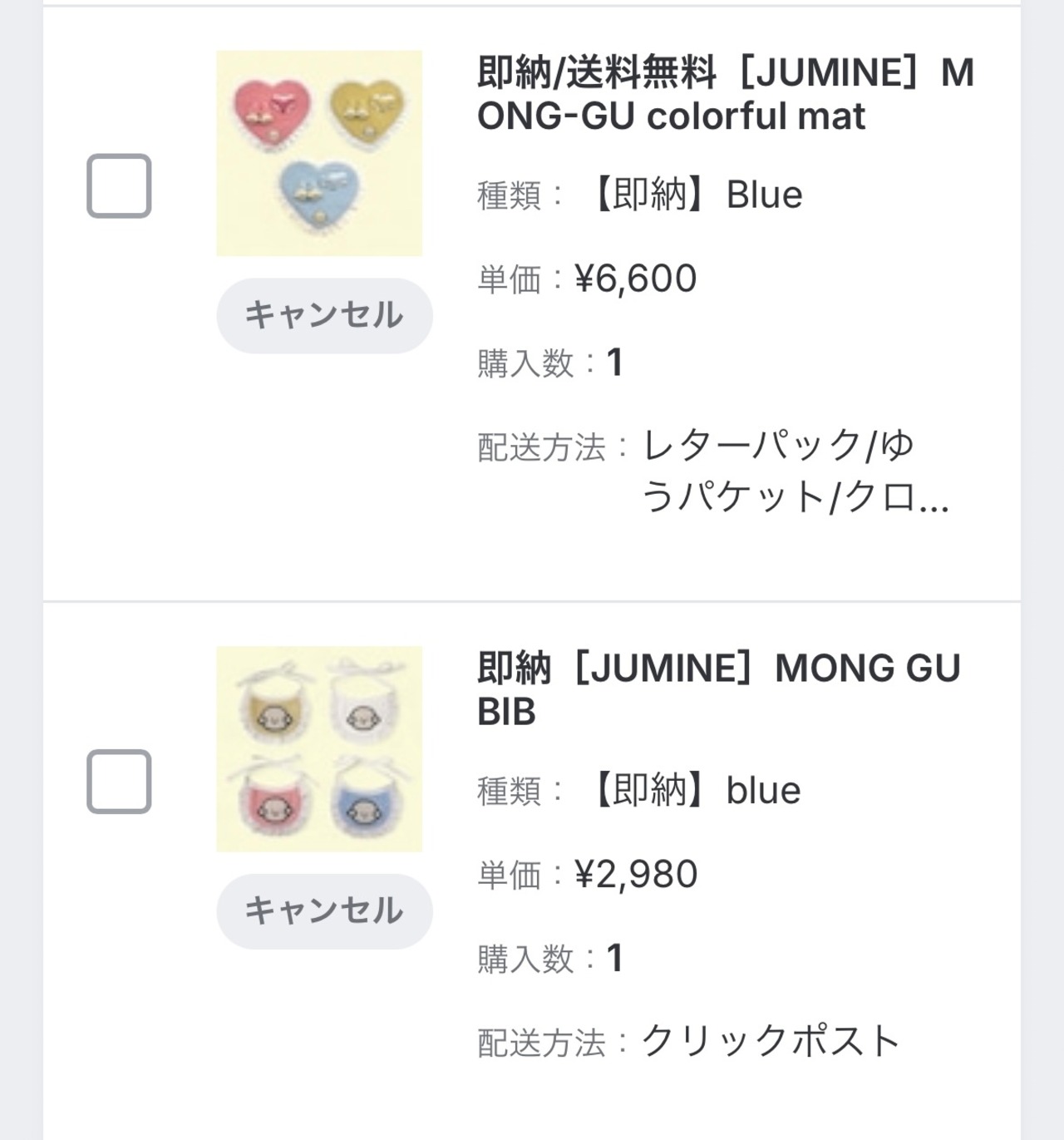Open the JUMINE MONG GU BIB title
This screenshot has width=1064, height=1140.
point(718,689)
